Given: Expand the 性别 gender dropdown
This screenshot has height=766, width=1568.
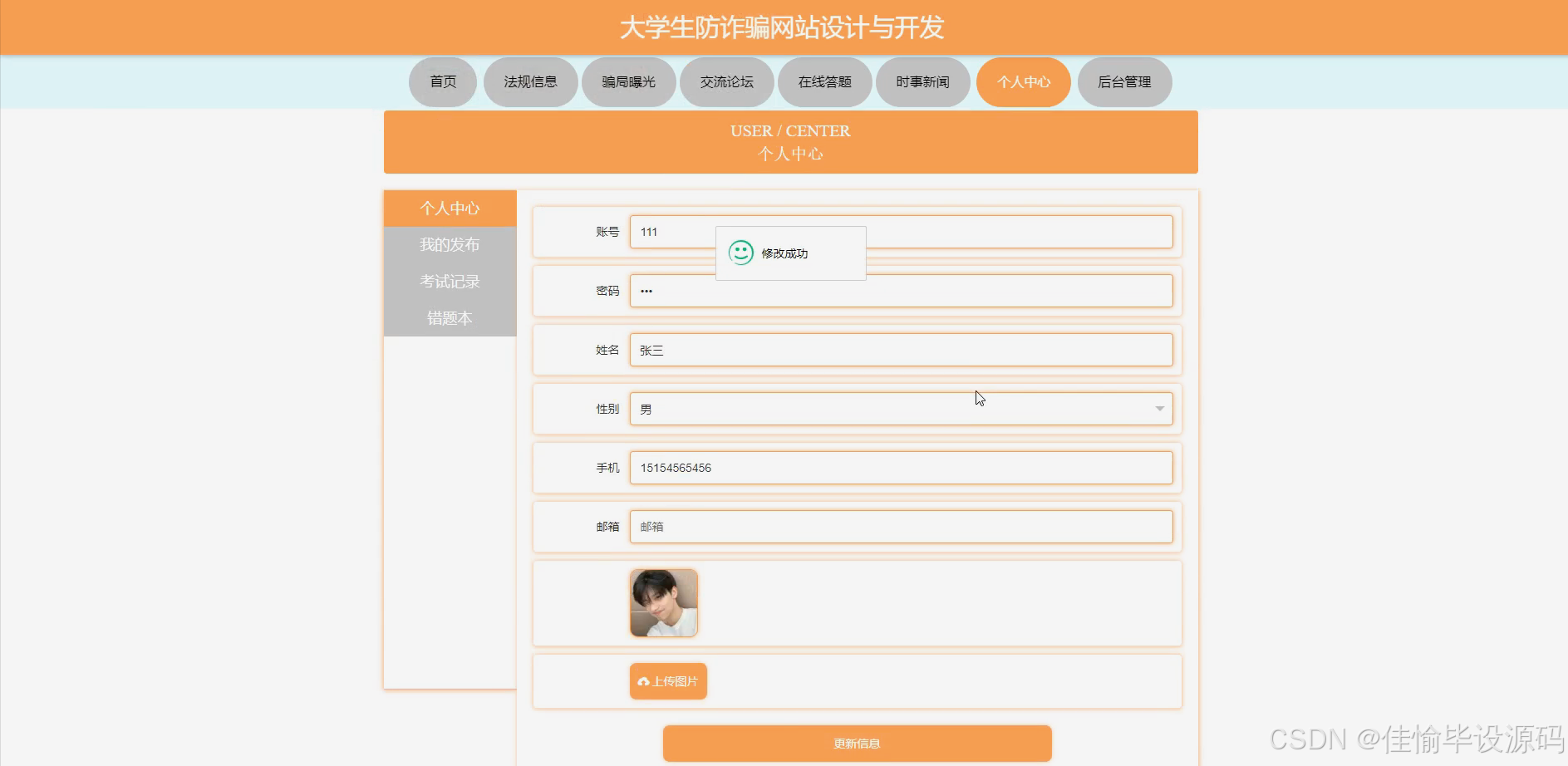Looking at the screenshot, I should (x=901, y=409).
